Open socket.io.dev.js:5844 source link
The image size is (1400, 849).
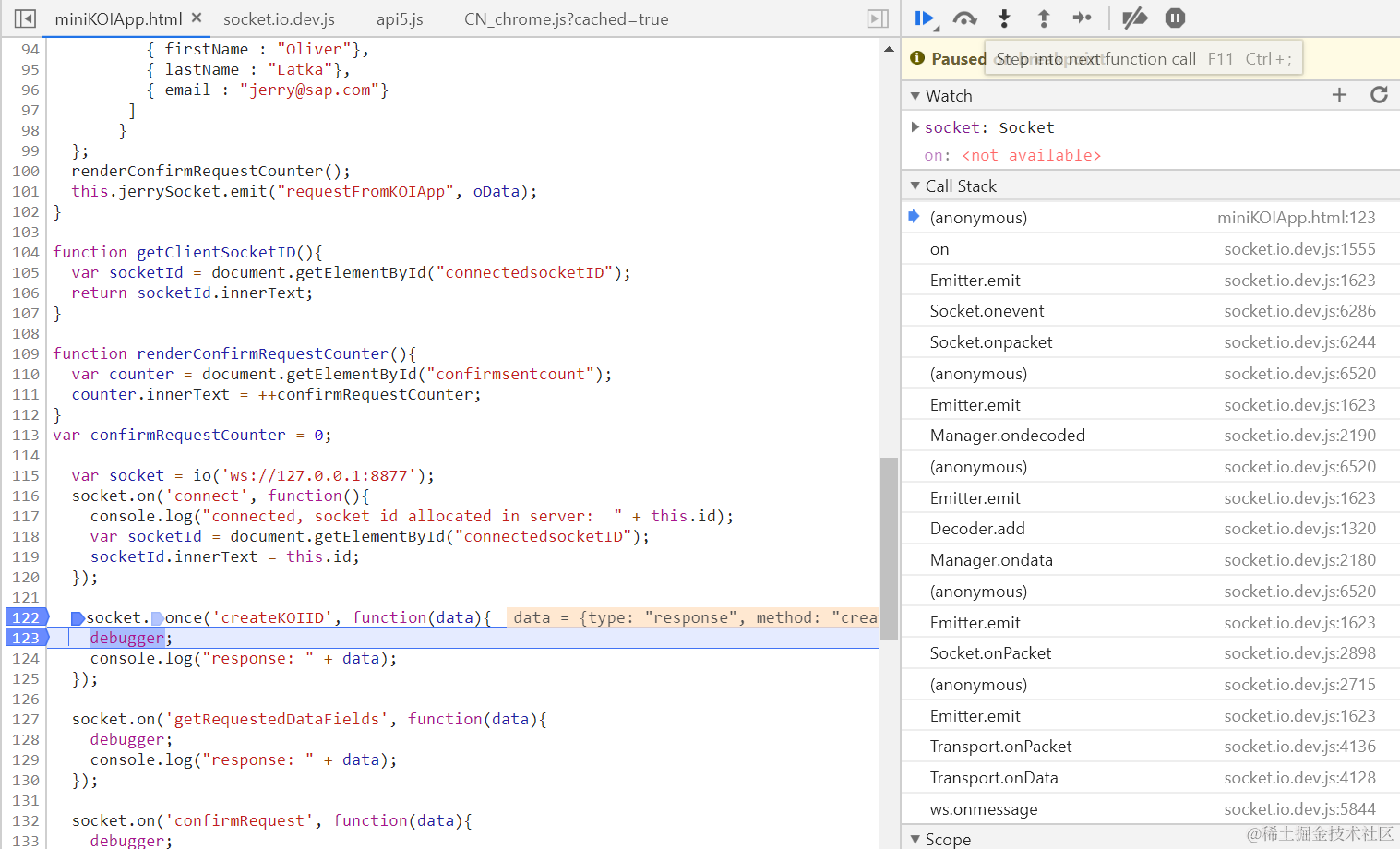click(x=1299, y=809)
